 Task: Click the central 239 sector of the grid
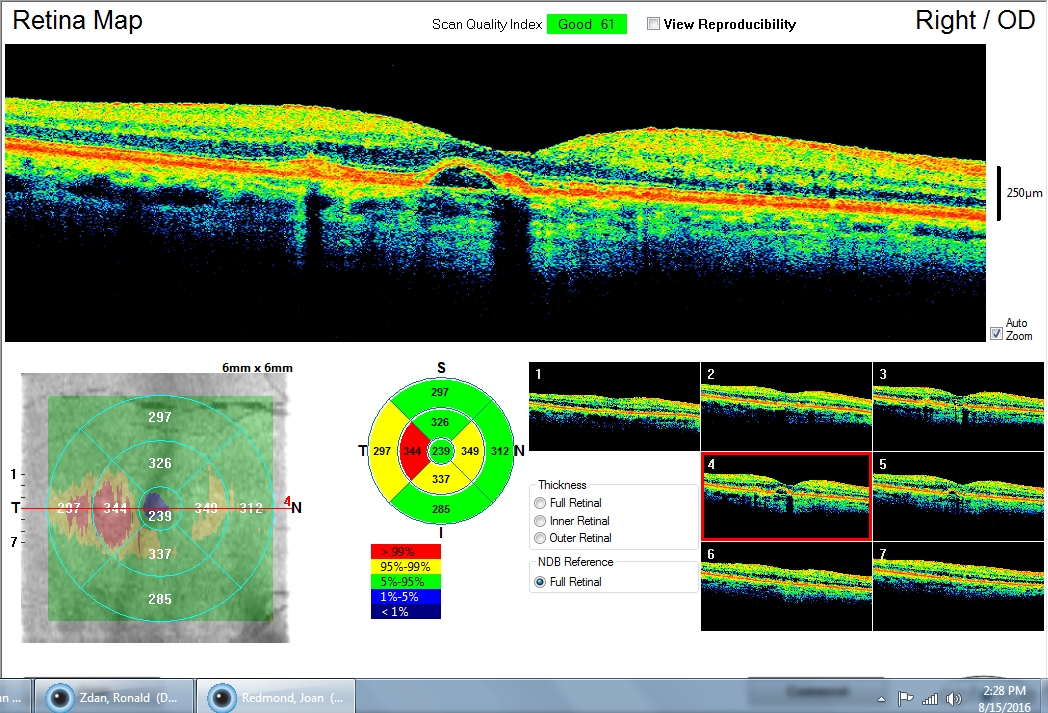[439, 452]
